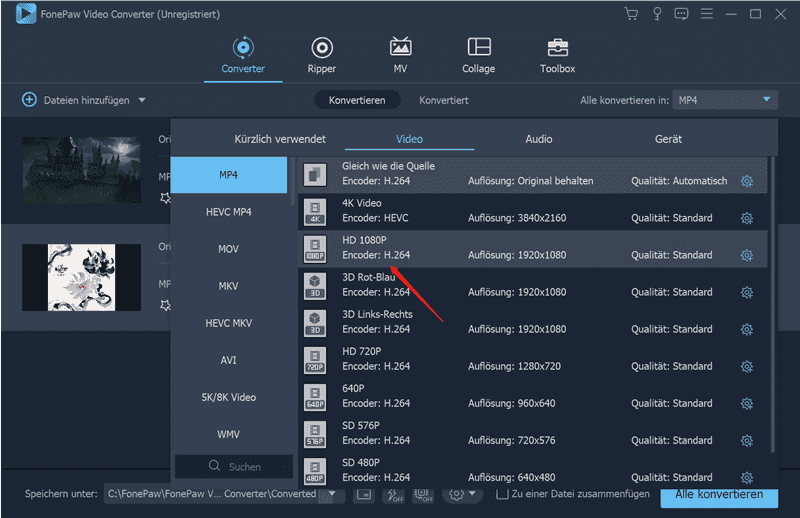Select MKV in format list
Viewport: 800px width, 518px height.
click(229, 286)
